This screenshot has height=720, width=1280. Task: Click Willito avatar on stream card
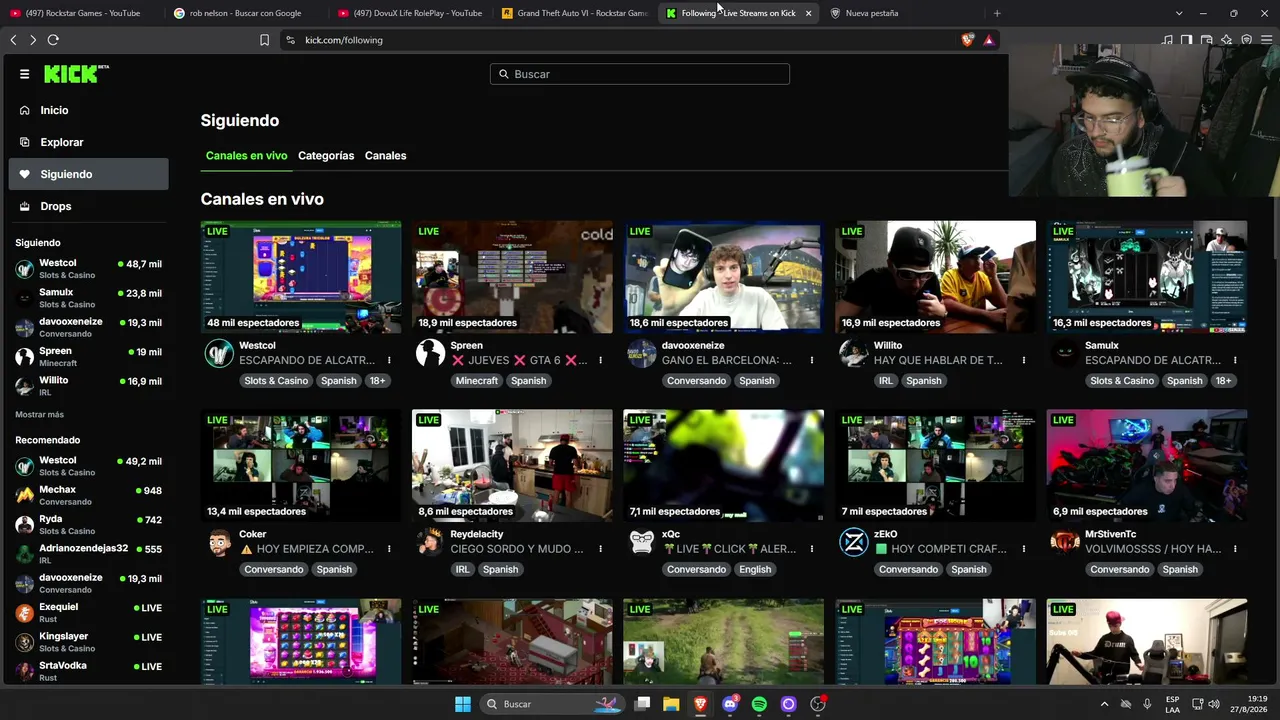point(853,353)
